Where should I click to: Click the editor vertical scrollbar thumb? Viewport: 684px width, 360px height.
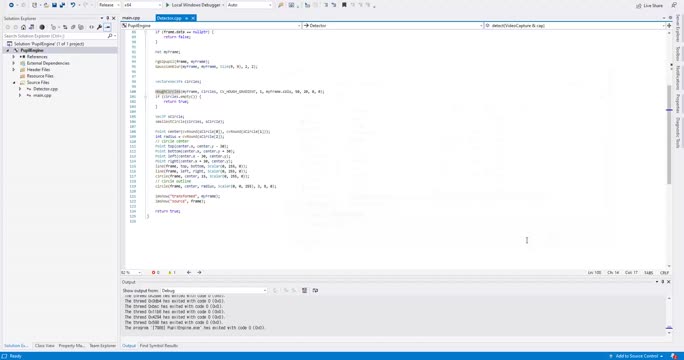click(669, 134)
